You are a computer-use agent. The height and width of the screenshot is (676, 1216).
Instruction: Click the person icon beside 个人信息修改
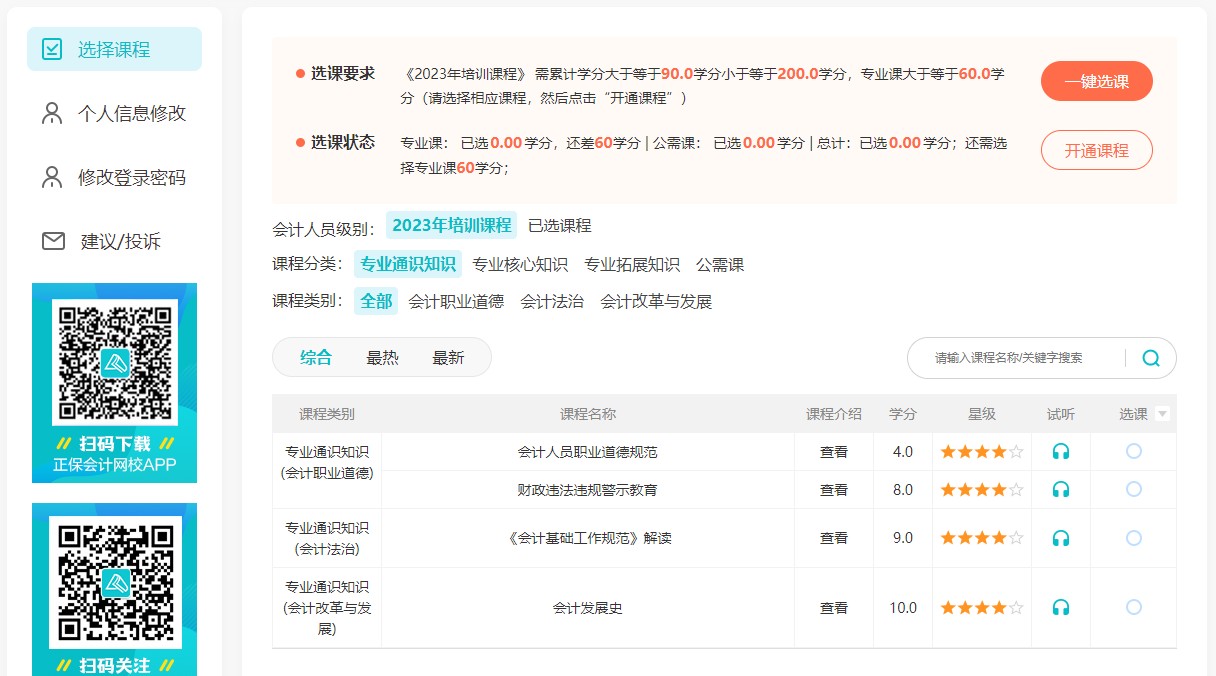tap(53, 113)
